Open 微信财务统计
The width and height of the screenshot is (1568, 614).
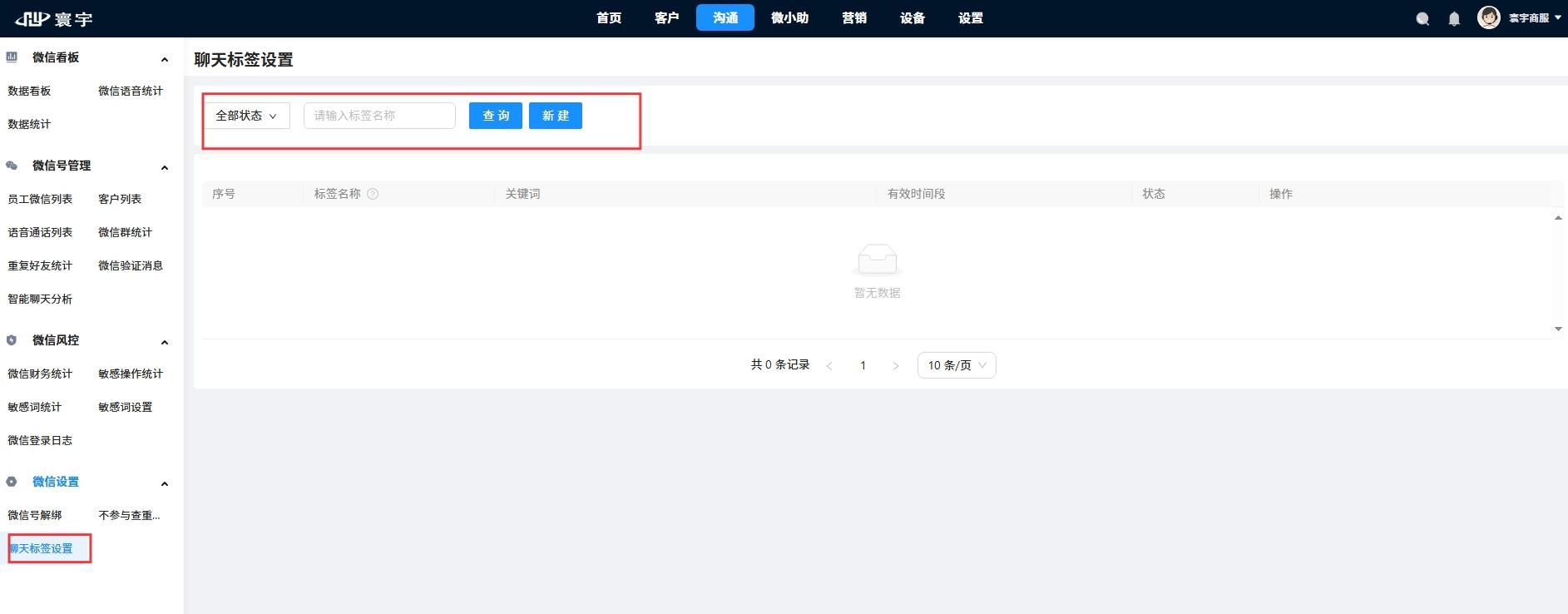click(x=40, y=374)
